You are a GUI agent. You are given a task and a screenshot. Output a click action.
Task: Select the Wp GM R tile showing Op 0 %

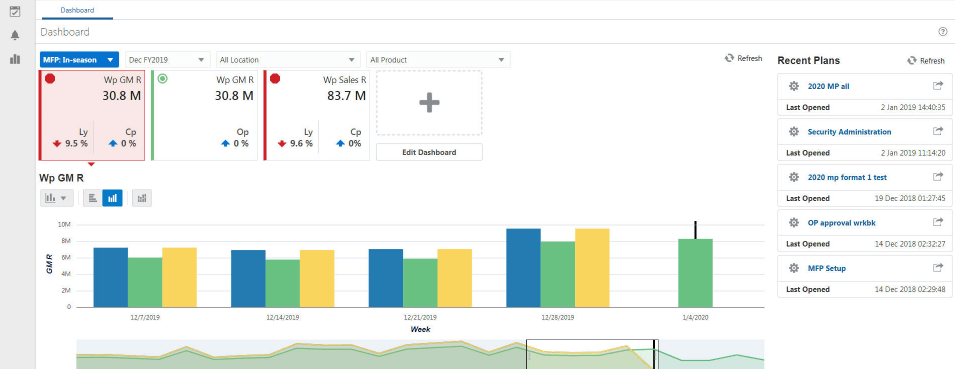coord(204,115)
